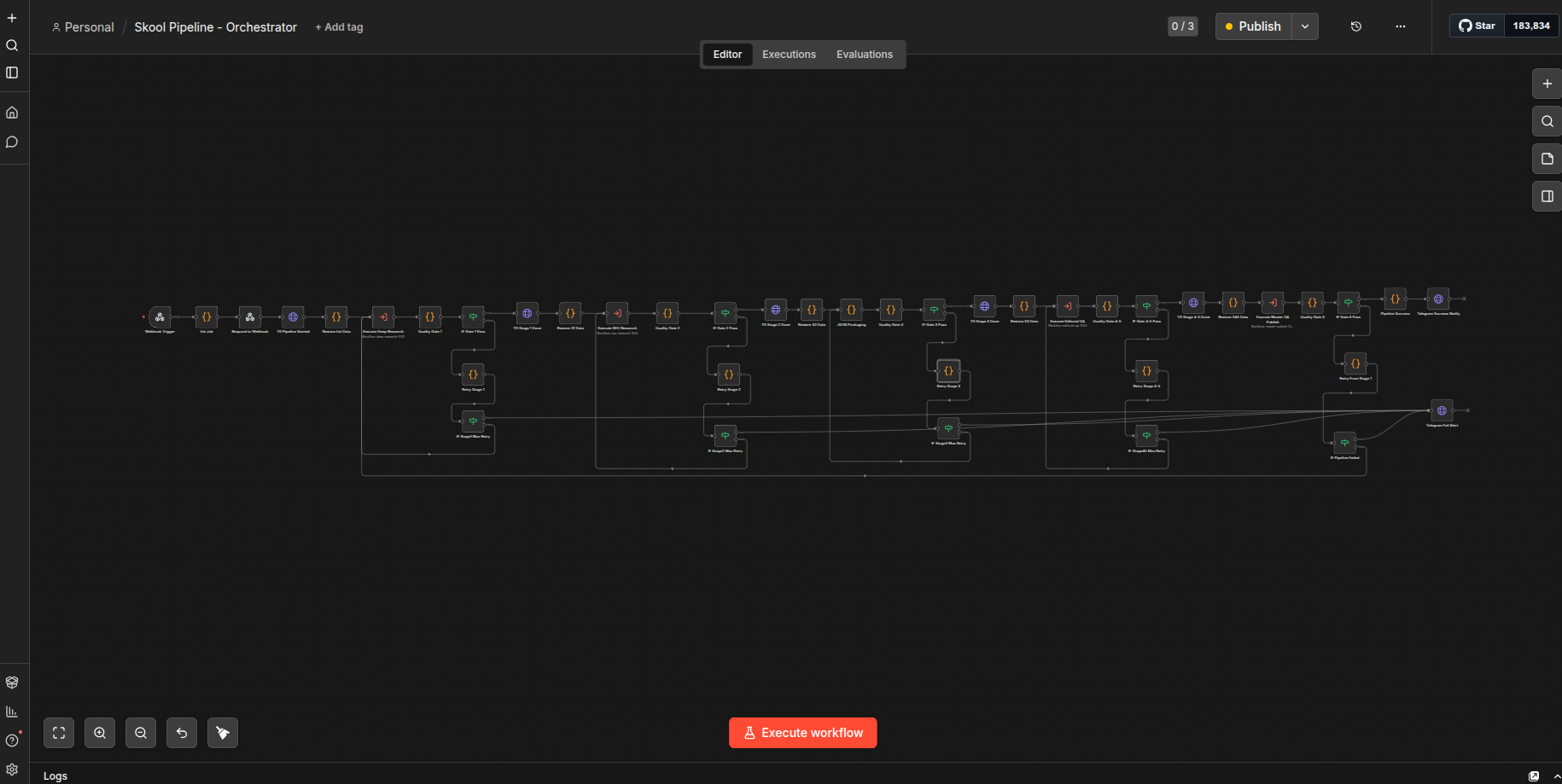Select the Telegram Fail Alert node
This screenshot has height=784, width=1562.
[x=1442, y=411]
